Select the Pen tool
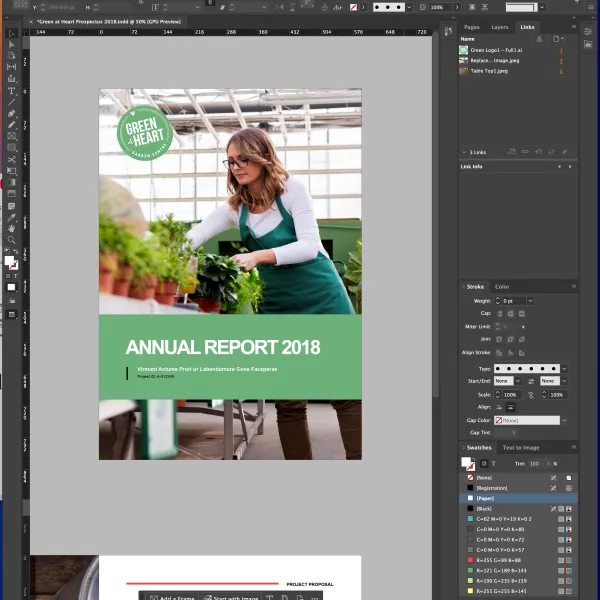This screenshot has height=600, width=600. (x=12, y=113)
